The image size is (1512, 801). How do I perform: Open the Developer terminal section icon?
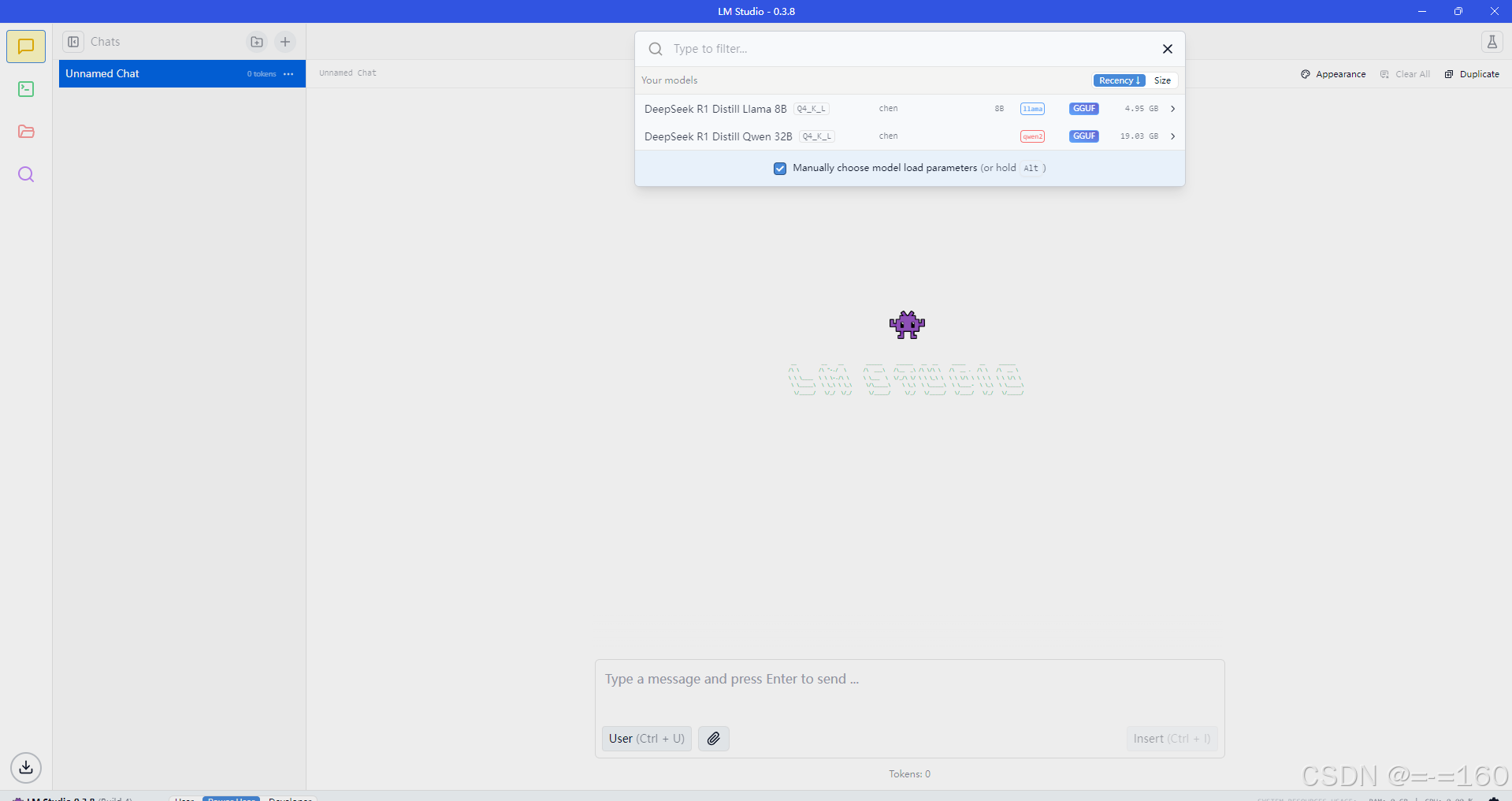26,89
